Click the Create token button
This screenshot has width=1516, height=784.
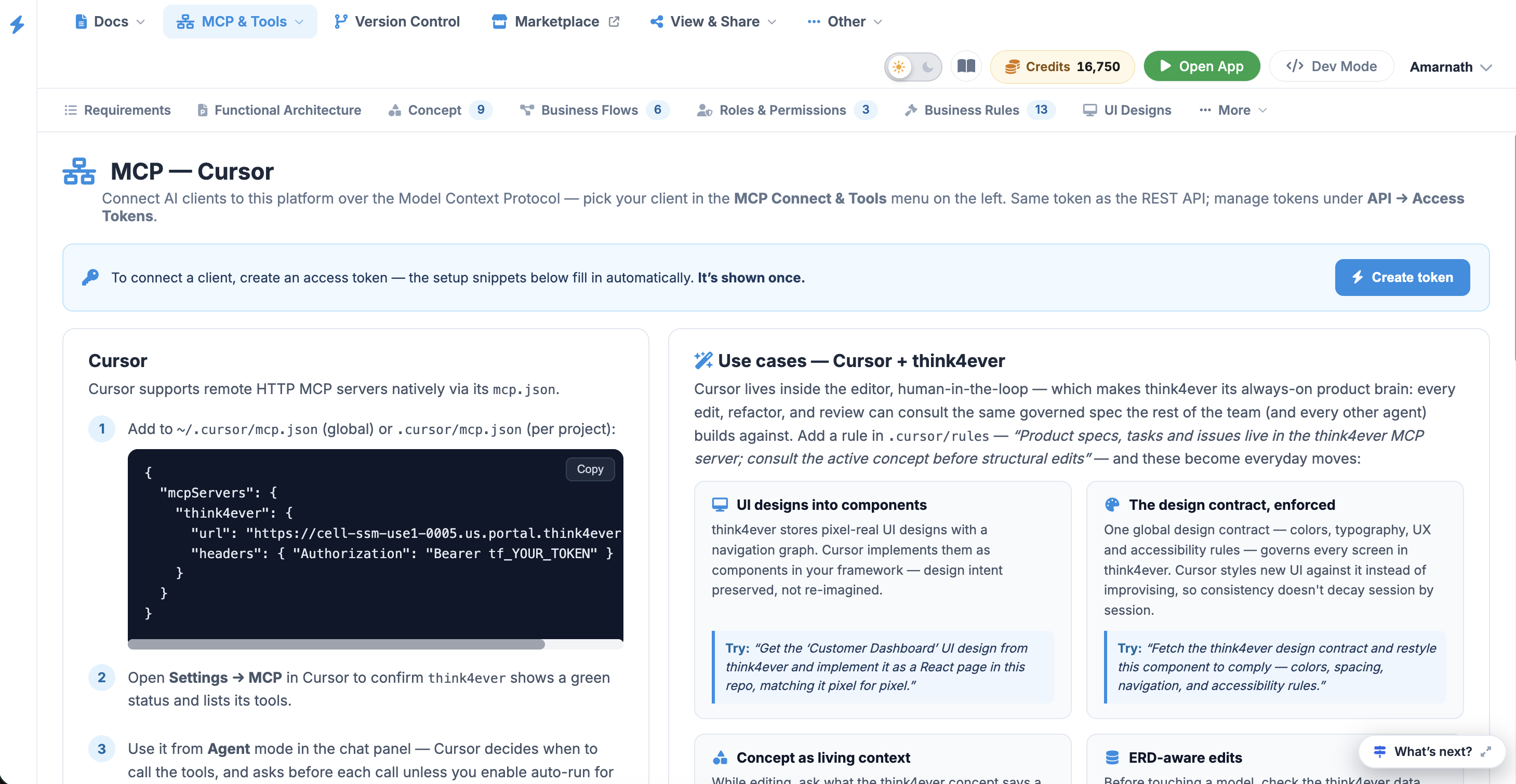tap(1402, 277)
